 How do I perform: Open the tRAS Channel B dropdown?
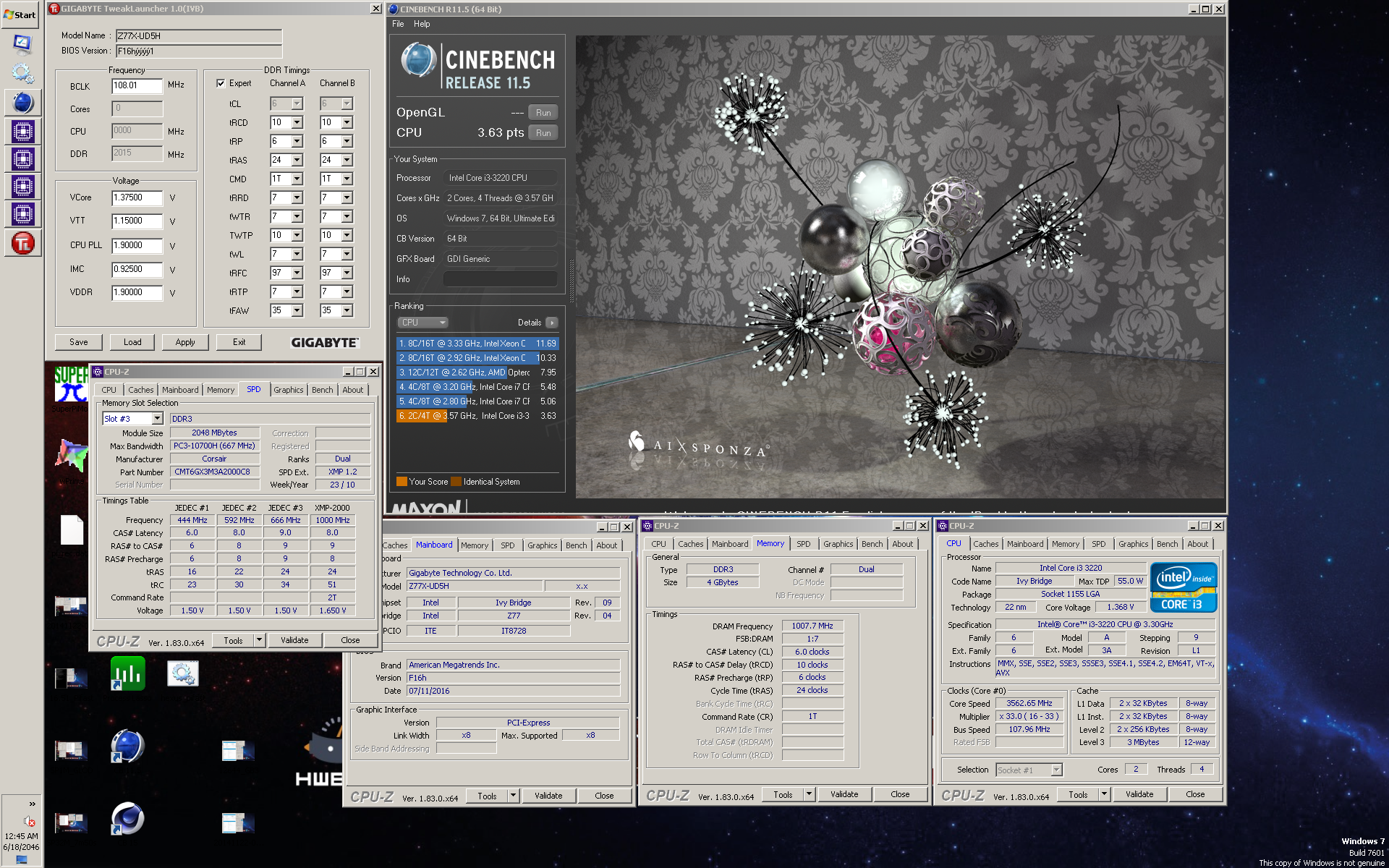347,161
